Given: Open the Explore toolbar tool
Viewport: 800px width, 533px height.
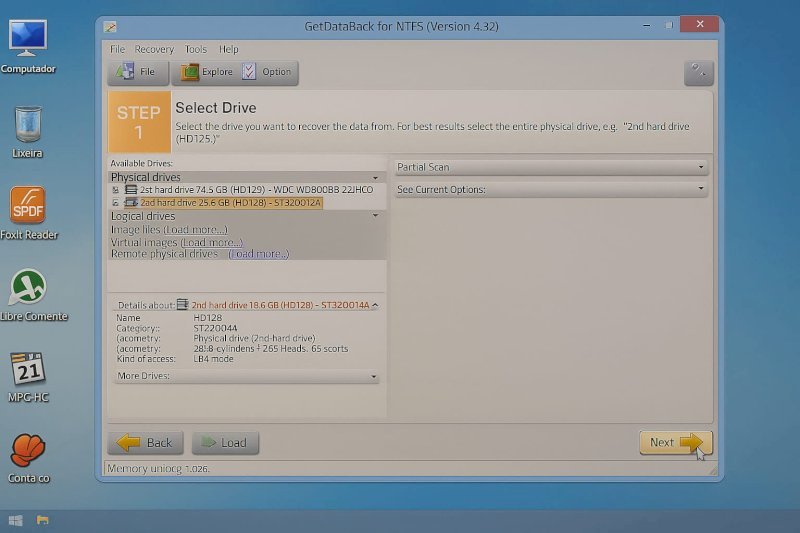Looking at the screenshot, I should click(207, 72).
